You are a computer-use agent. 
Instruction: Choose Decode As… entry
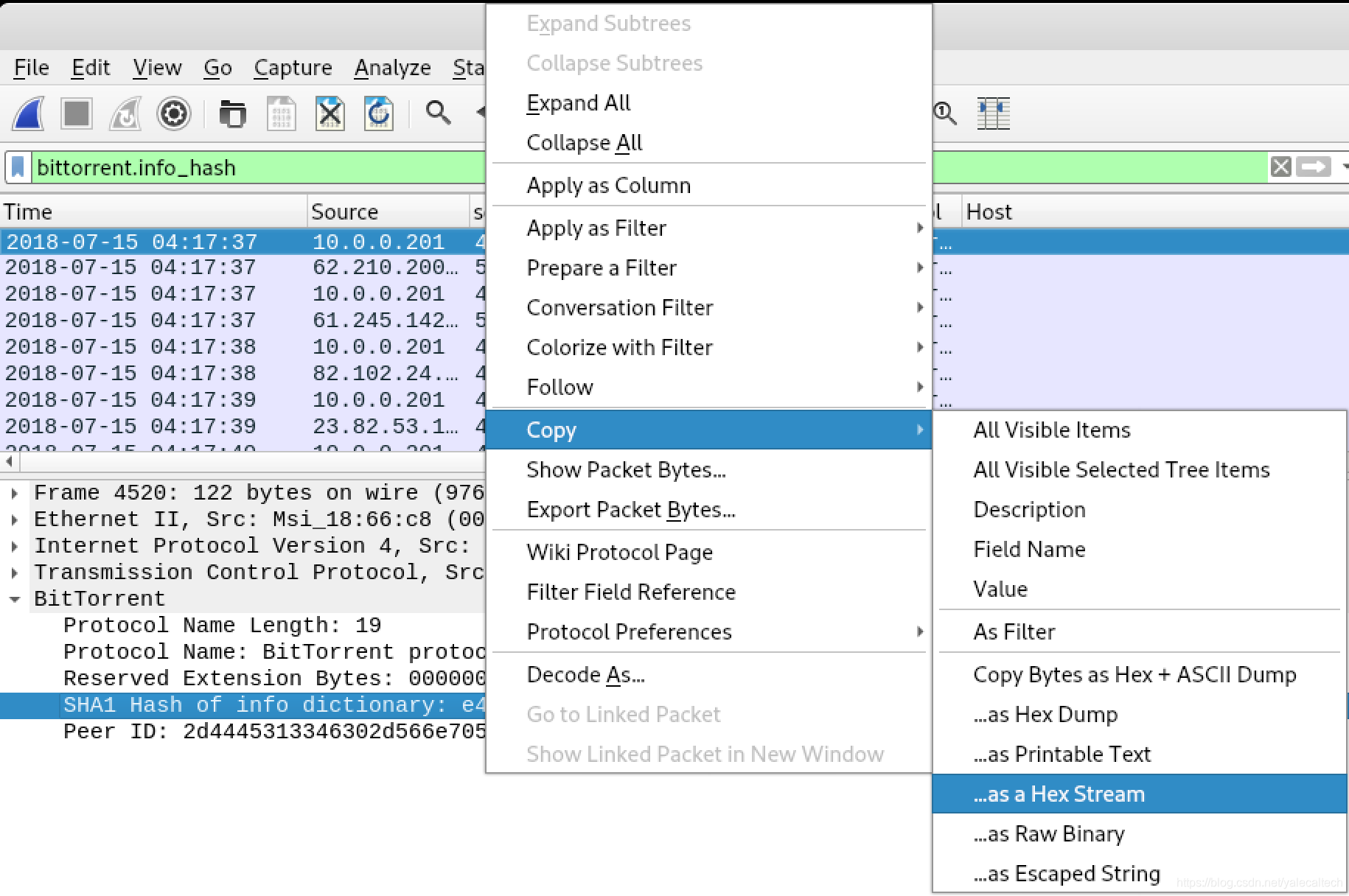(x=708, y=675)
